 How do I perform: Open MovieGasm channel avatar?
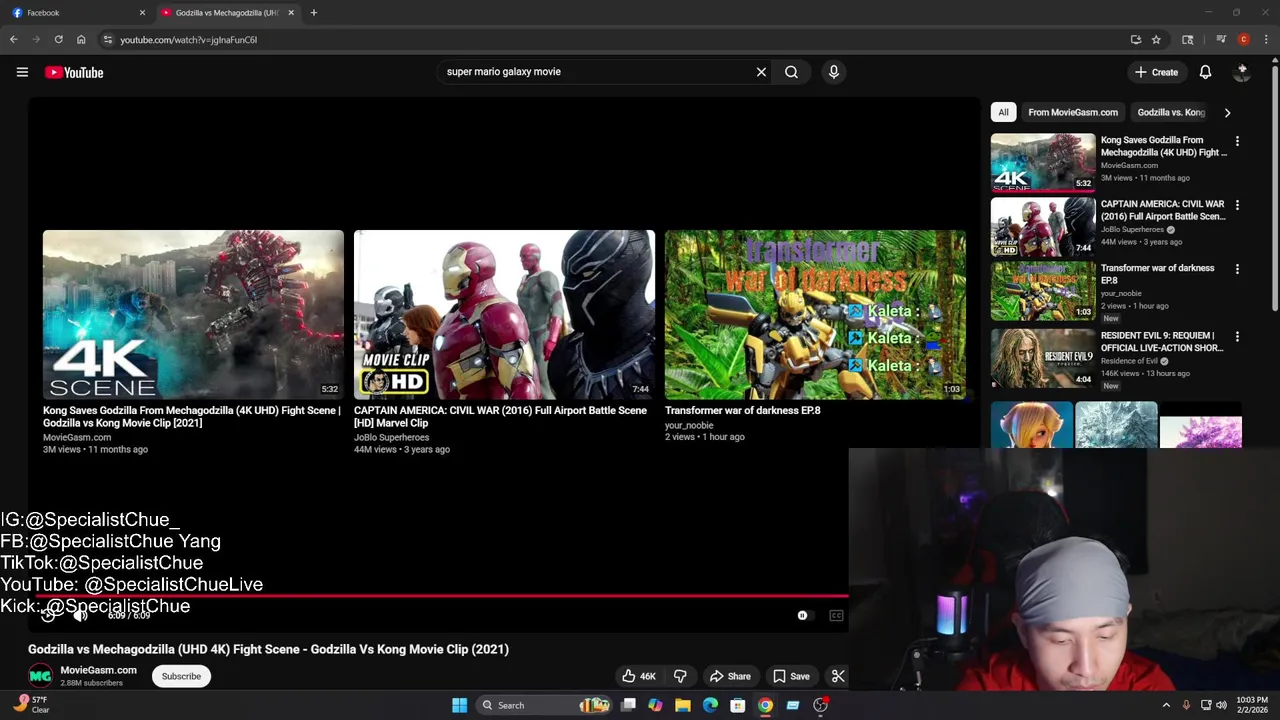pyautogui.click(x=40, y=676)
